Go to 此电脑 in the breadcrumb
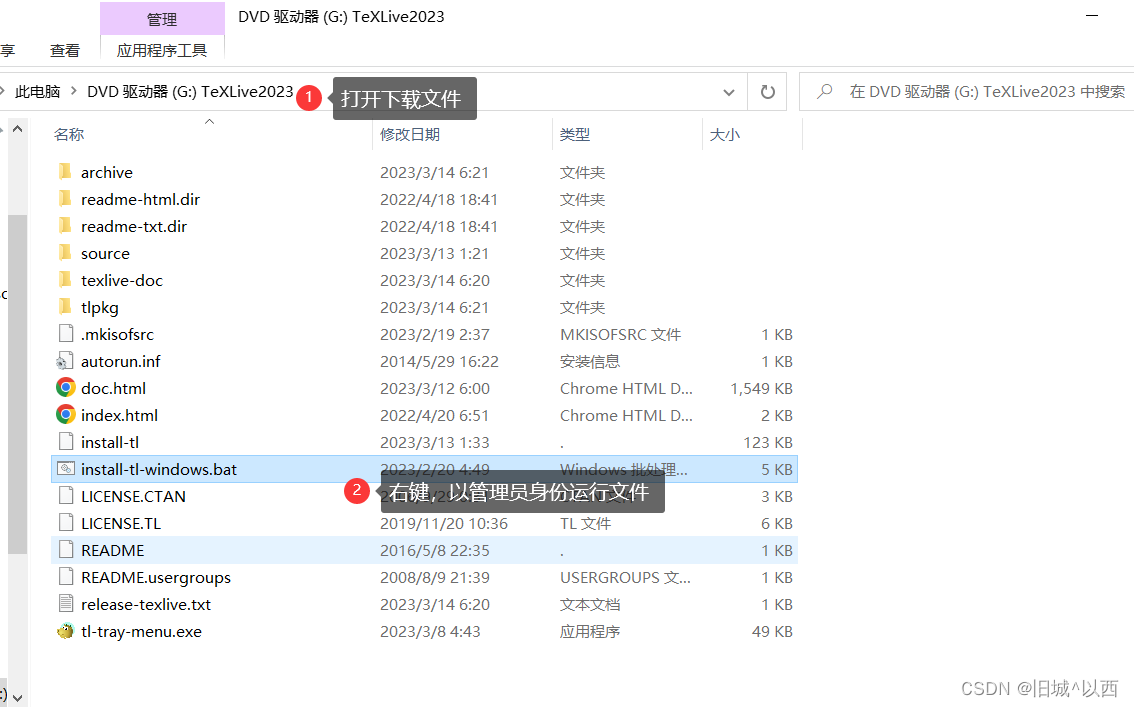Screen dimensions: 1134x707 [x=38, y=92]
